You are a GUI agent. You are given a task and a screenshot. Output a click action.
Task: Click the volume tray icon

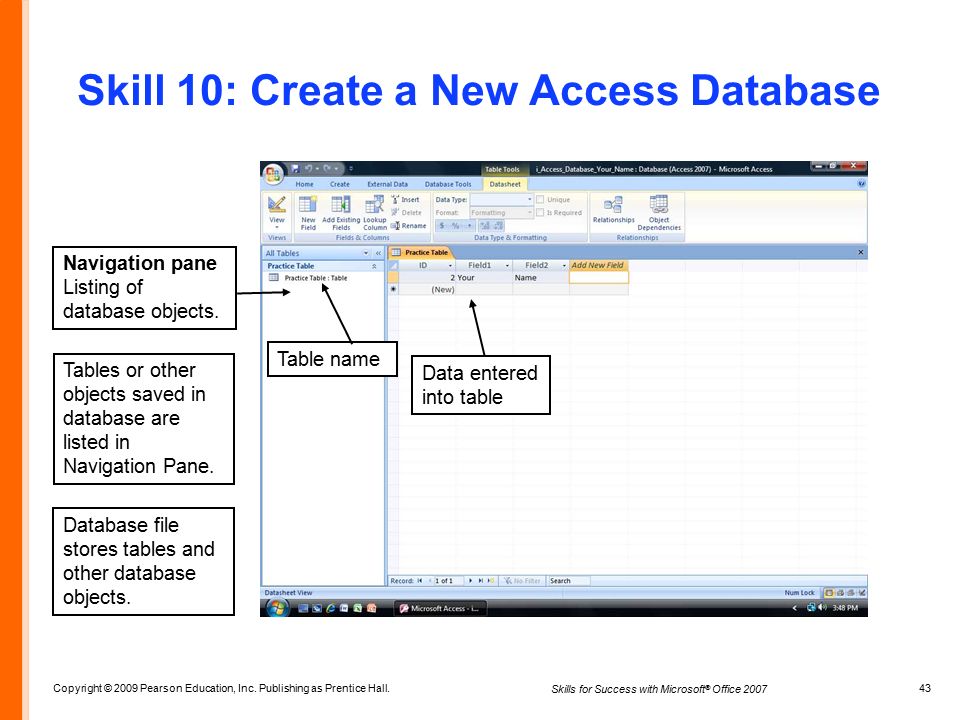click(x=822, y=607)
